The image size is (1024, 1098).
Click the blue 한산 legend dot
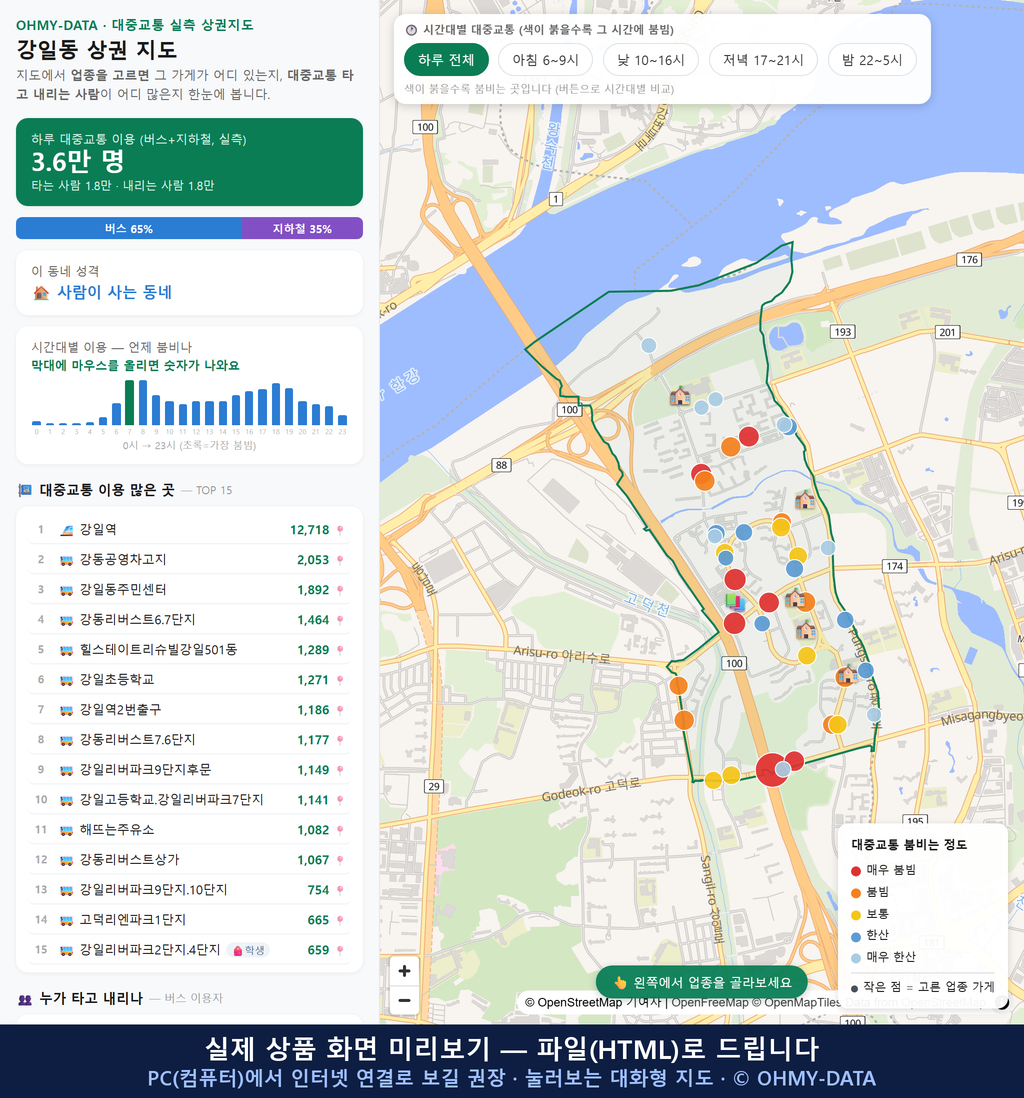point(855,936)
